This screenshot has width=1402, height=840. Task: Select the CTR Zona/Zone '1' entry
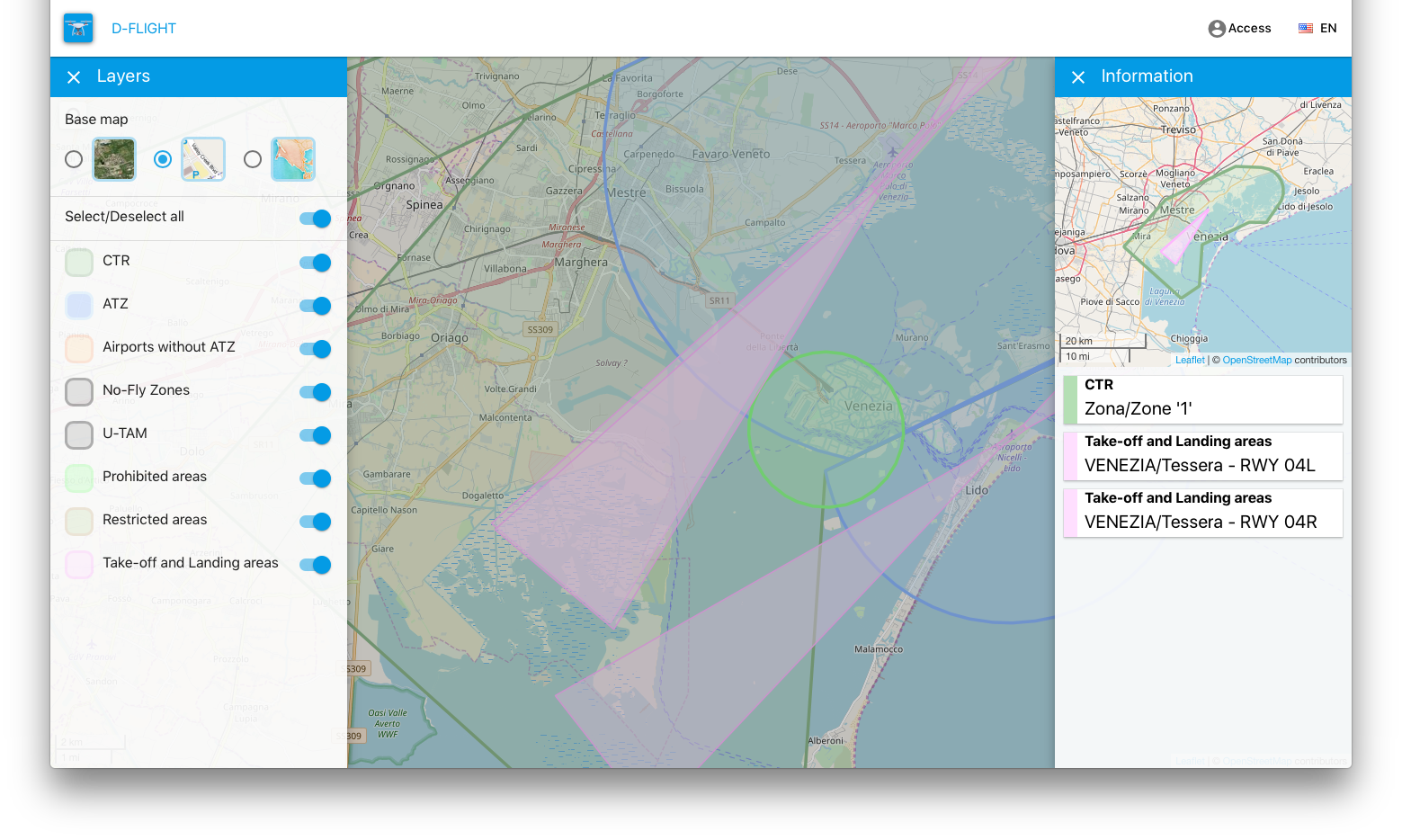point(1203,399)
